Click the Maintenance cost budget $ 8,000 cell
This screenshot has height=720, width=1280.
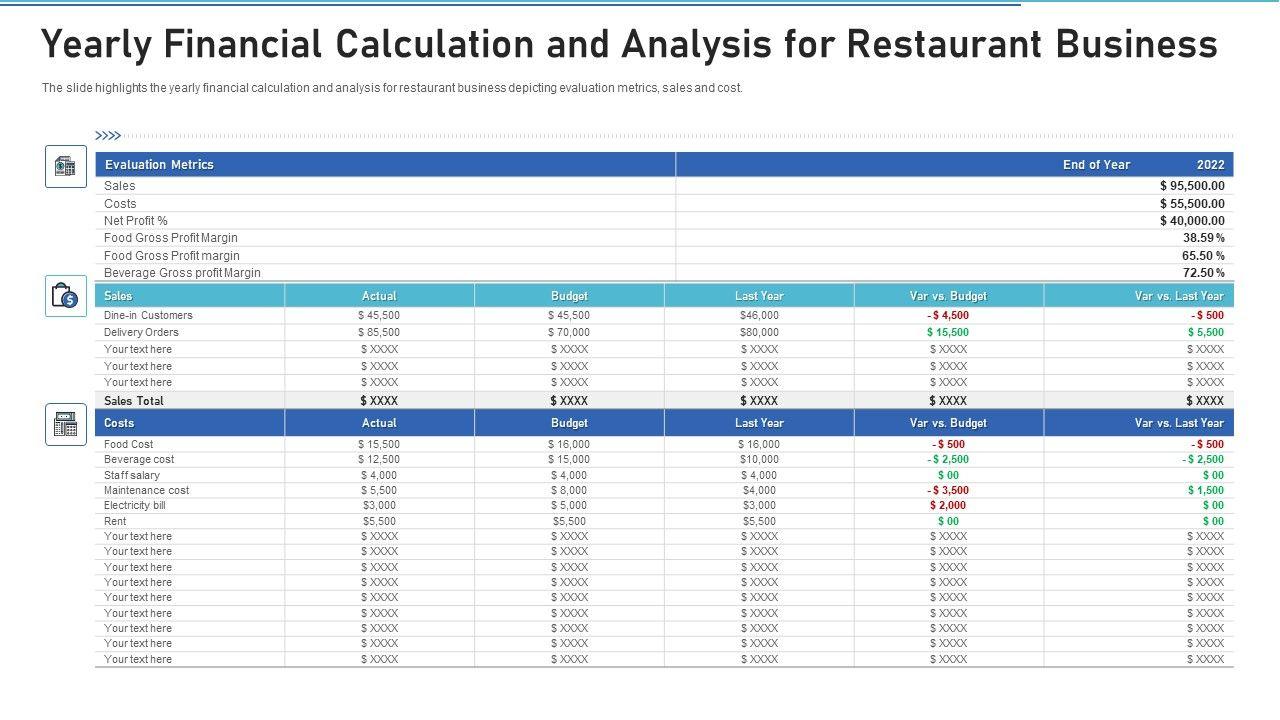[x=569, y=490]
